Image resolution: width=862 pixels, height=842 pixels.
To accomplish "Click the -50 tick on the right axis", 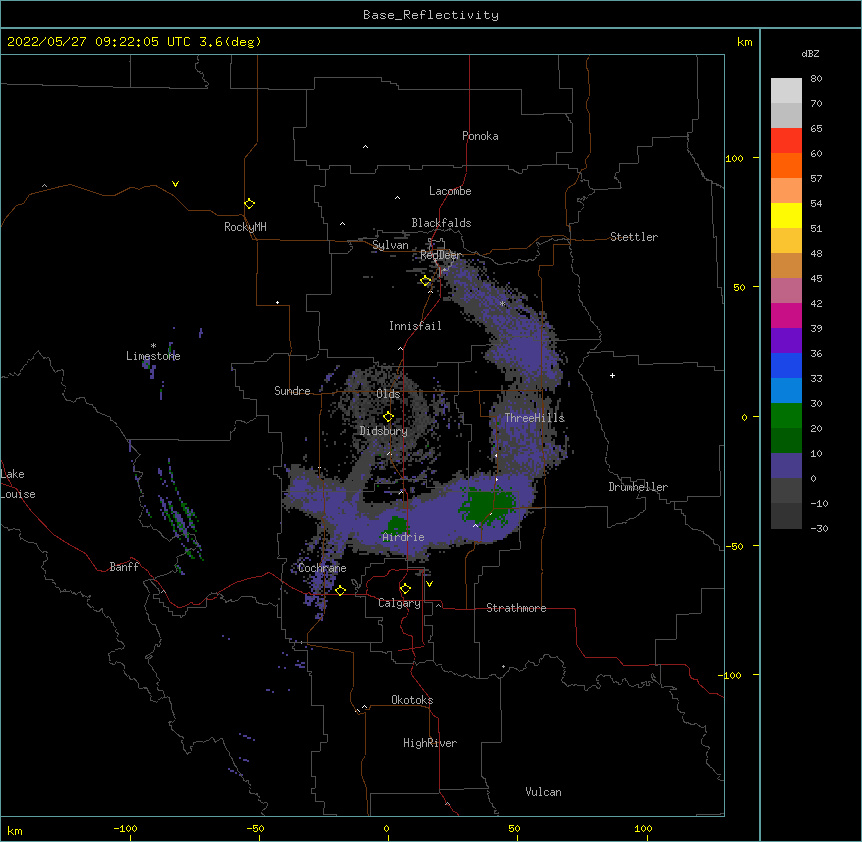I will coord(734,546).
